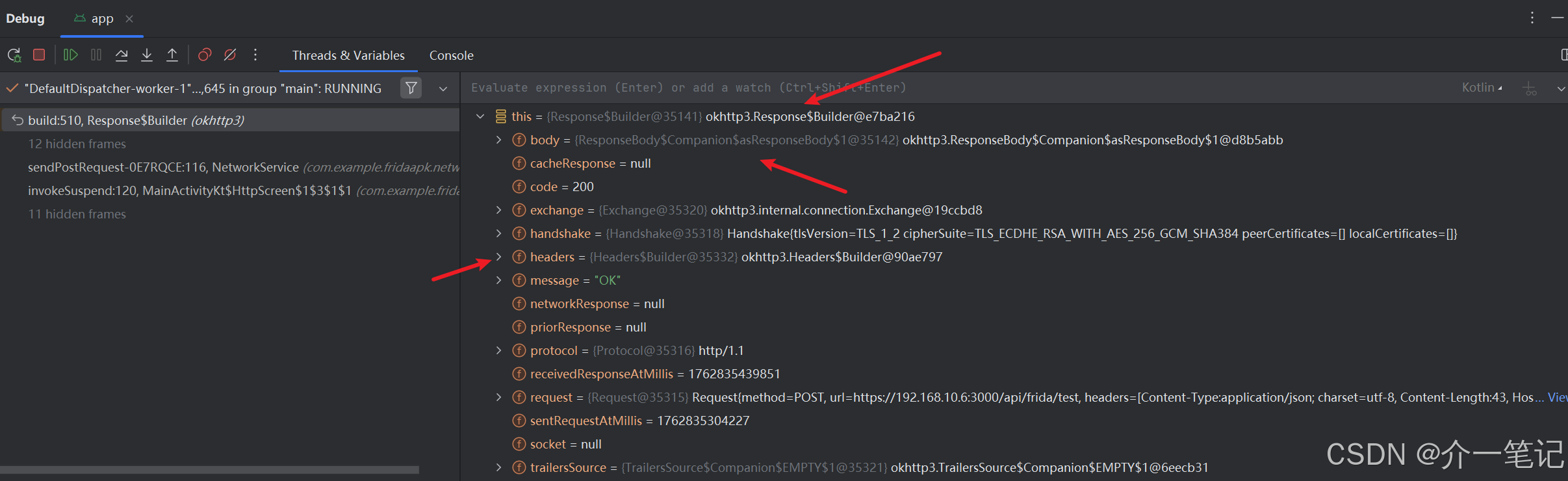Click the DefaultDispatcher-worker-1 thread label

coord(203,88)
